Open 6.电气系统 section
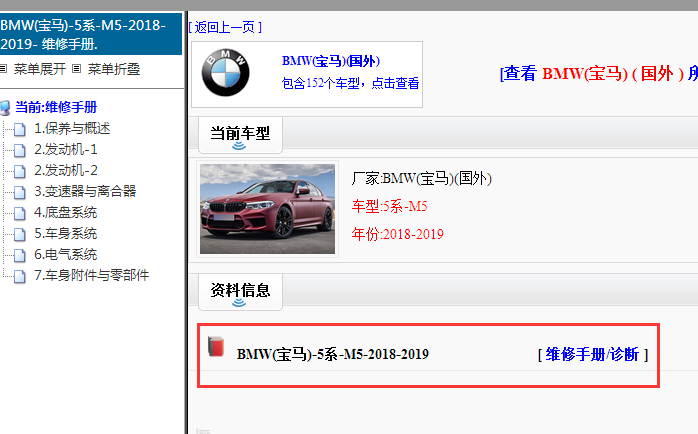 65,254
